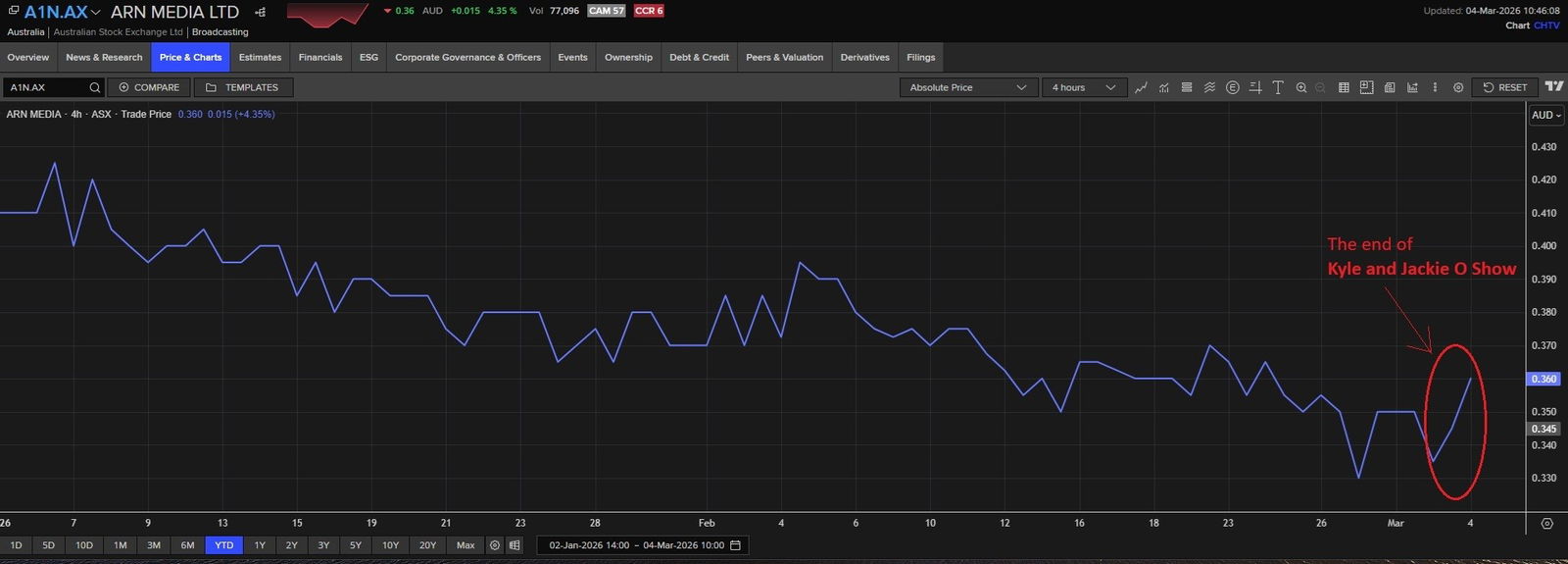This screenshot has height=564, width=1568.
Task: Click the table icon beside range settings gear
Action: click(514, 545)
